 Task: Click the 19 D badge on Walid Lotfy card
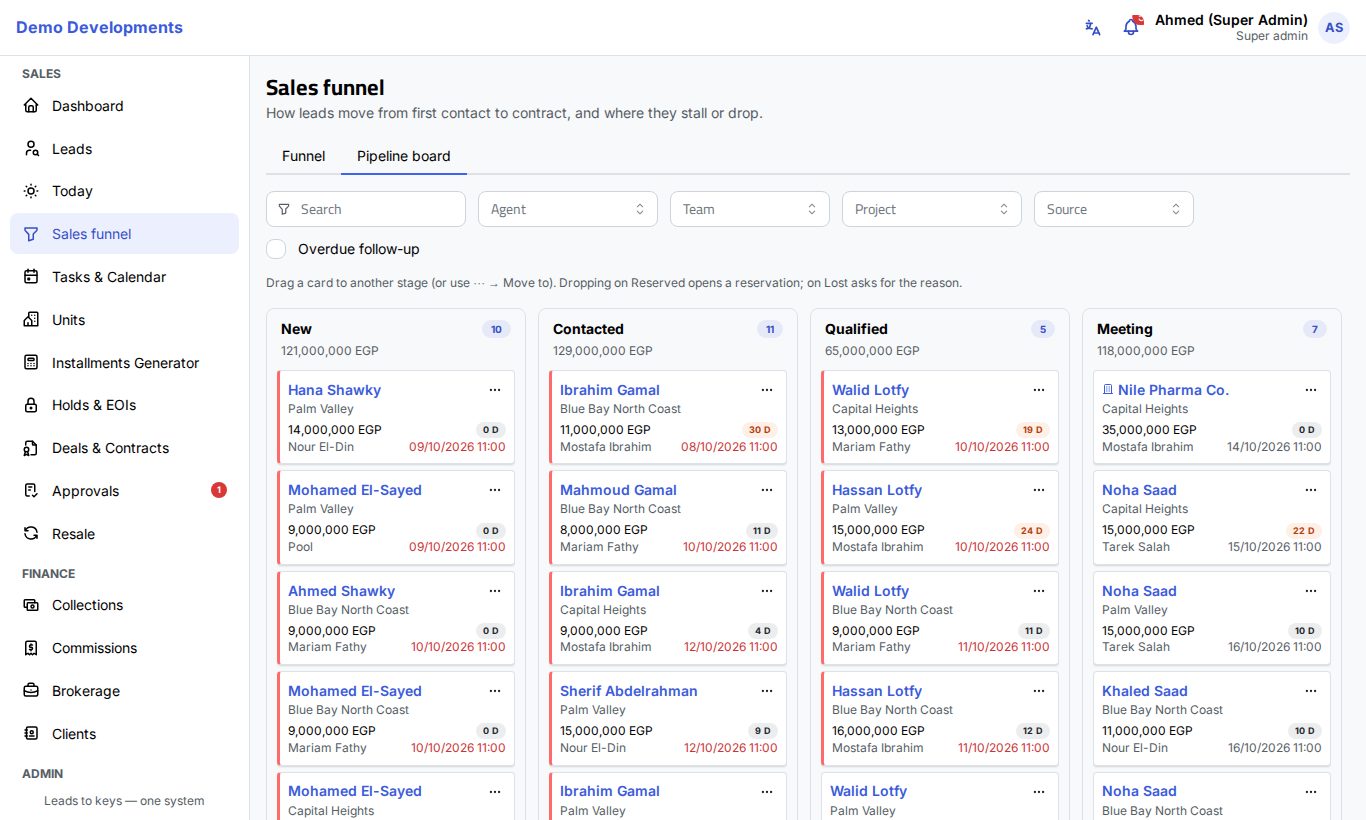pyautogui.click(x=1032, y=430)
